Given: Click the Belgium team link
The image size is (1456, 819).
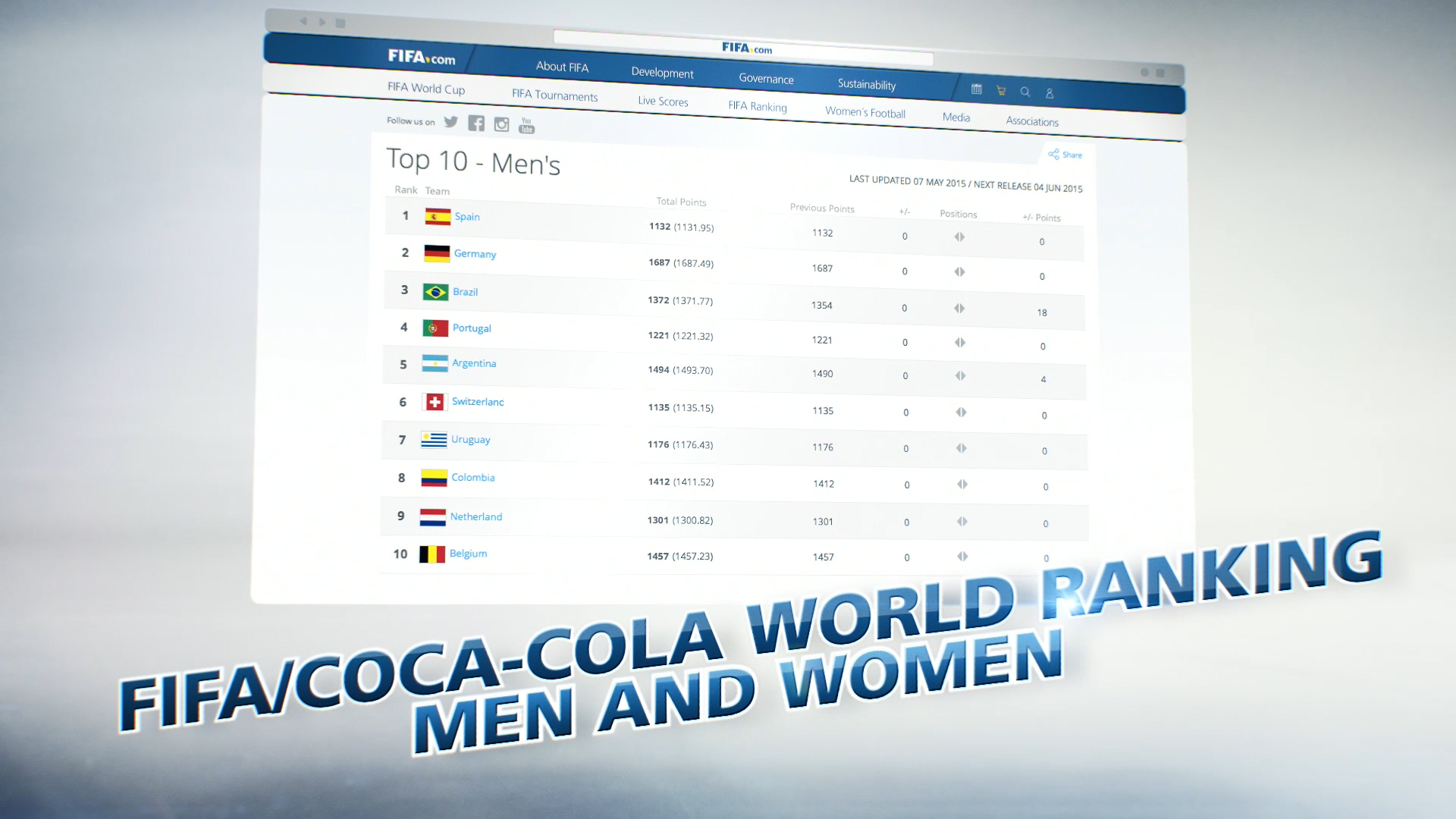Looking at the screenshot, I should 468,554.
